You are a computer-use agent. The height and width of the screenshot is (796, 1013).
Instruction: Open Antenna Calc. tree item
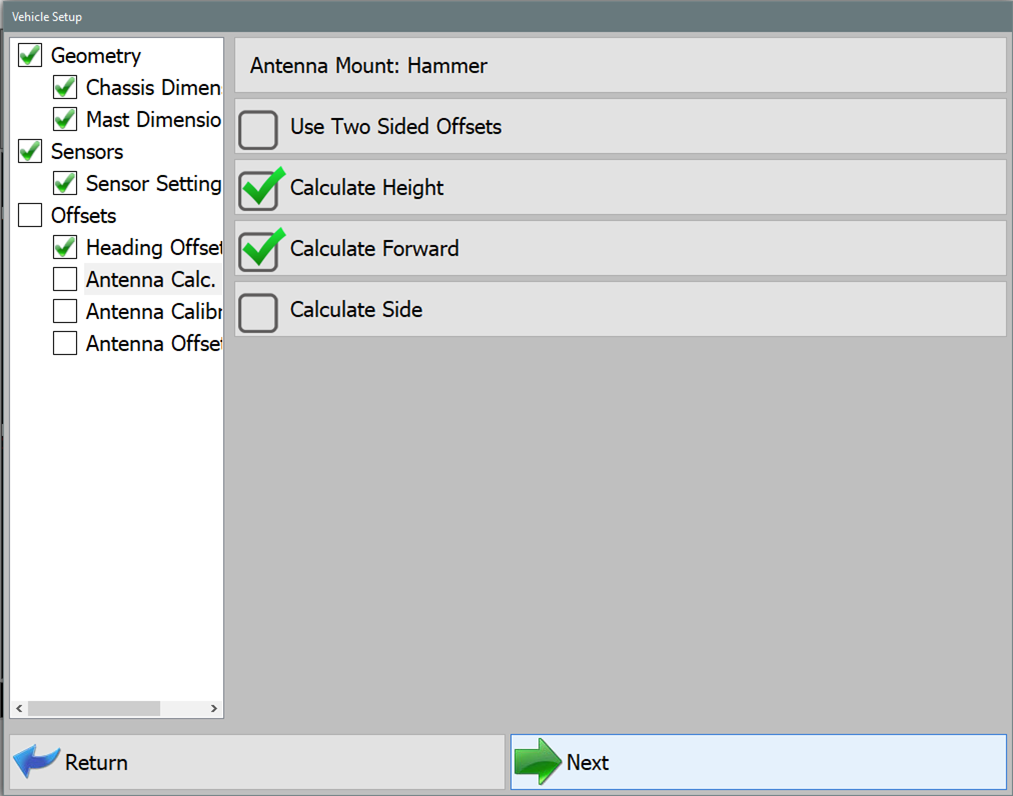coord(150,280)
